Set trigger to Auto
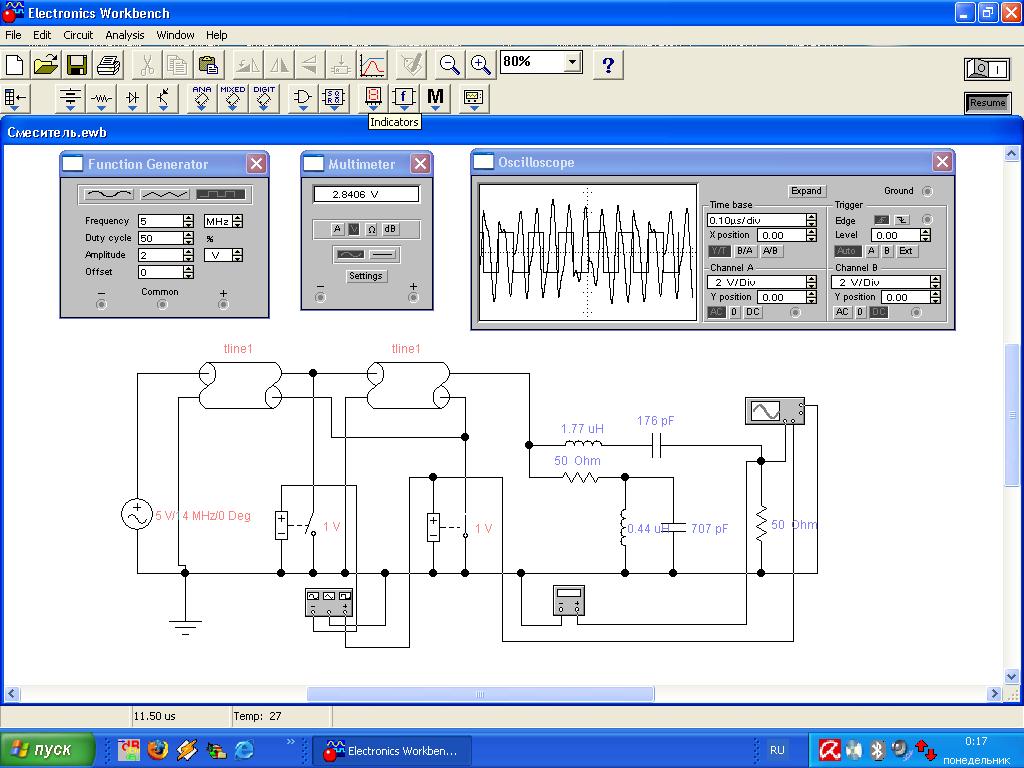Viewport: 1024px width, 768px height. tap(846, 251)
